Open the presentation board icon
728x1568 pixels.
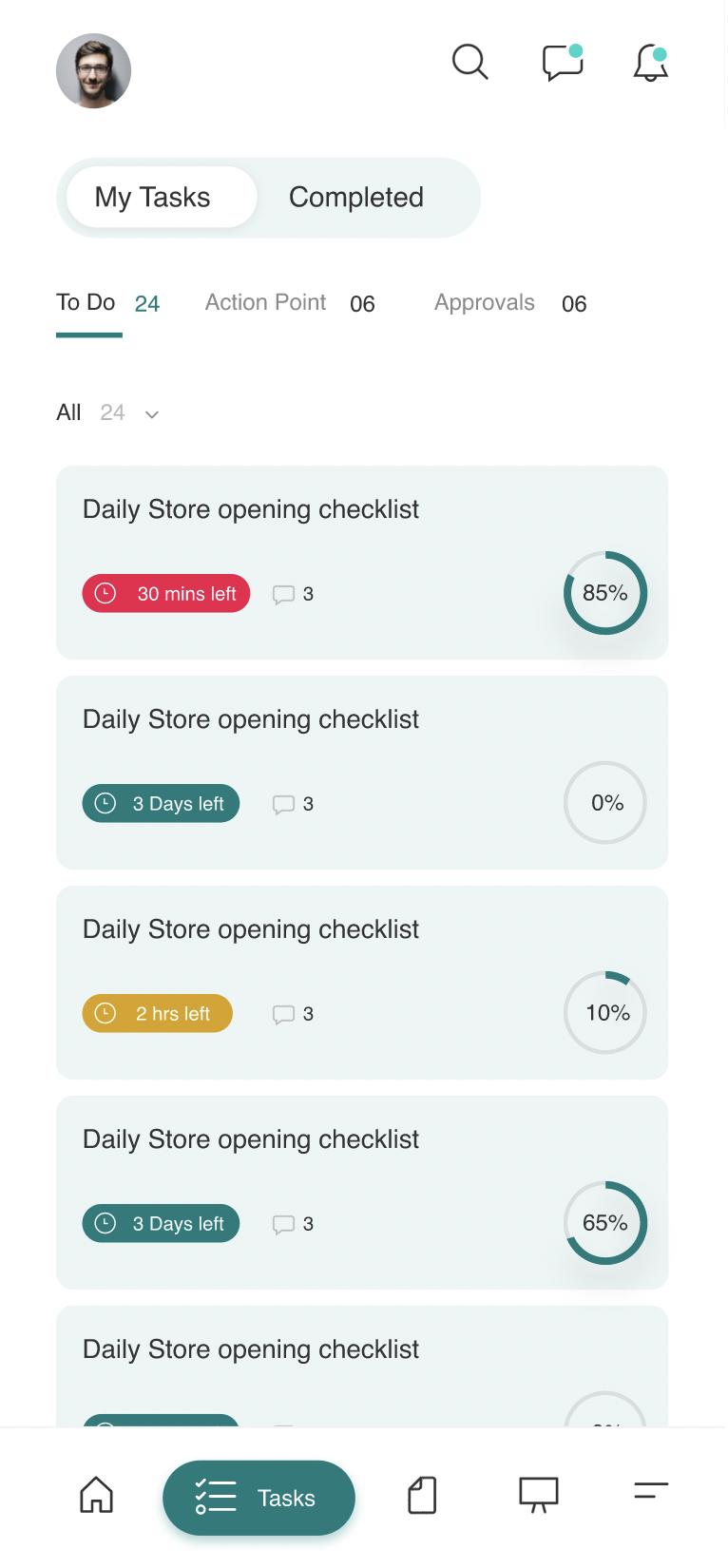pyautogui.click(x=538, y=1494)
